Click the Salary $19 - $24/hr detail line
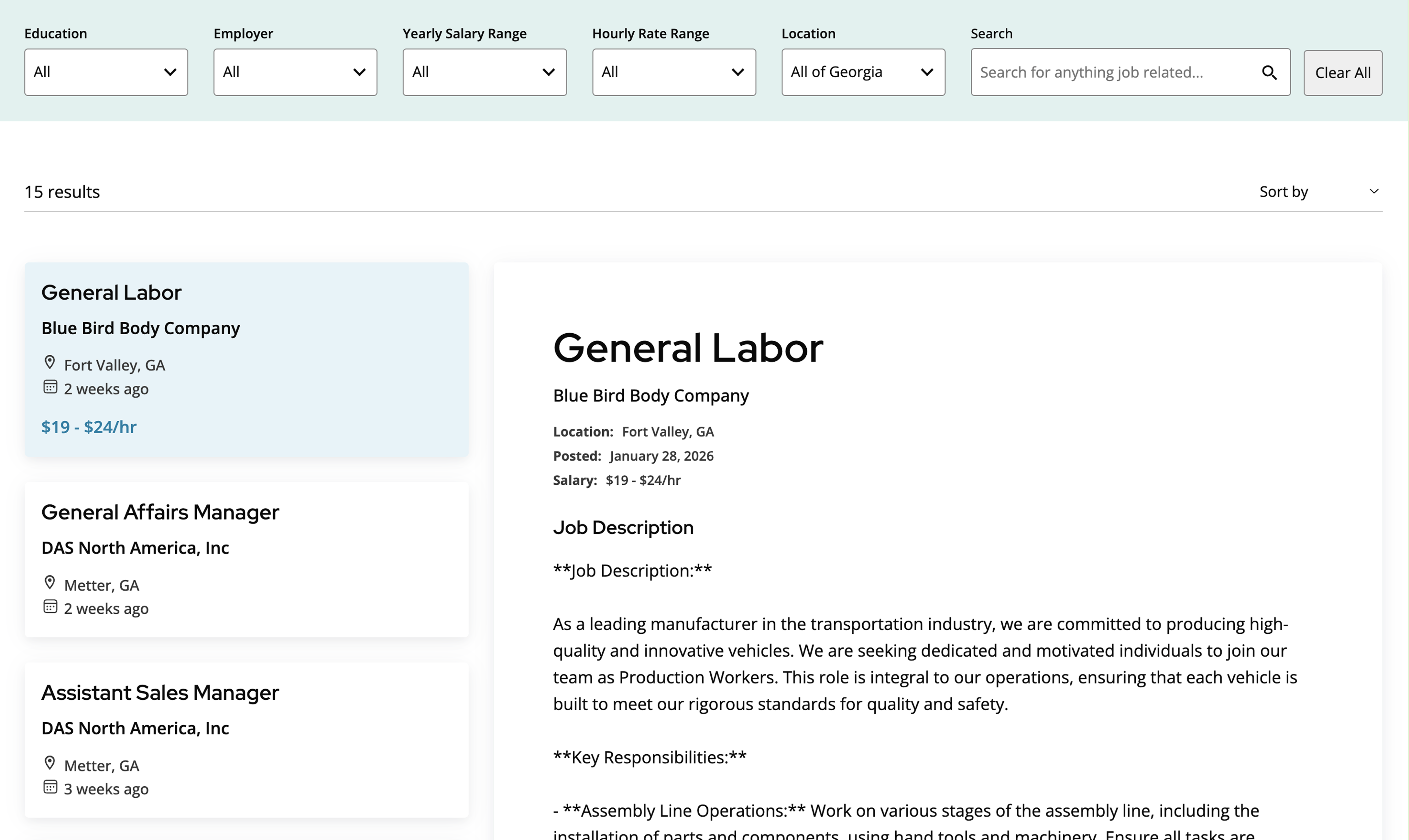 tap(617, 480)
